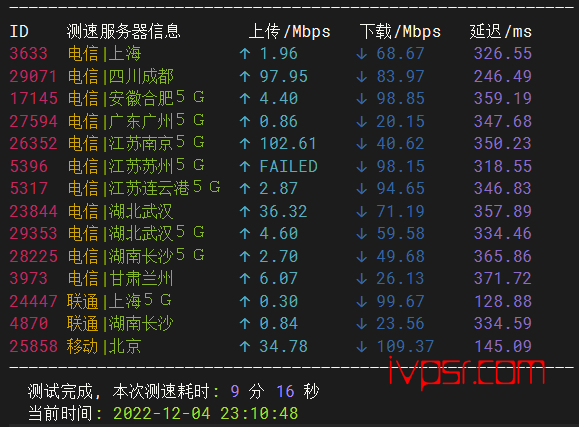Image resolution: width=579 pixels, height=427 pixels.
Task: Select server ID 24447
Action: tap(34, 302)
